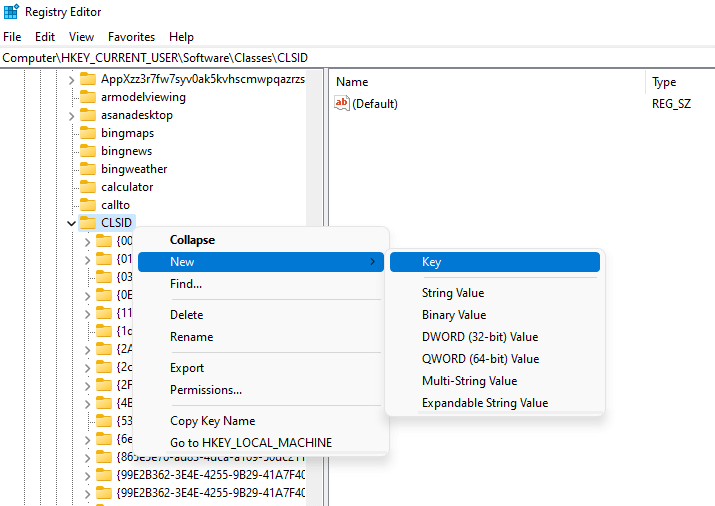The height and width of the screenshot is (506, 715).
Task: Click the (Default) string value icon
Action: [342, 104]
